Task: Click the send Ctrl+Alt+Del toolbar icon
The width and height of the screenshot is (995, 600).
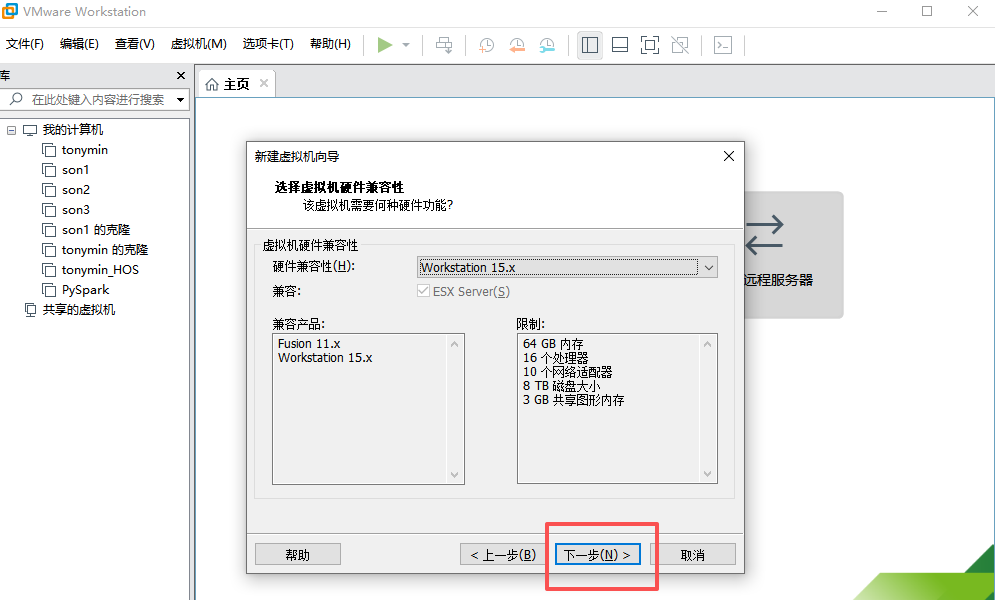Action: point(444,45)
